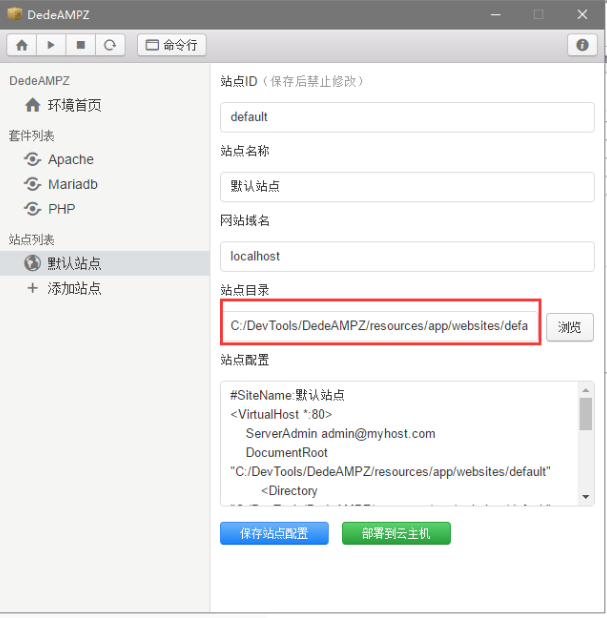607x618 pixels.
Task: Click the 站点ID field containing default
Action: tap(407, 117)
